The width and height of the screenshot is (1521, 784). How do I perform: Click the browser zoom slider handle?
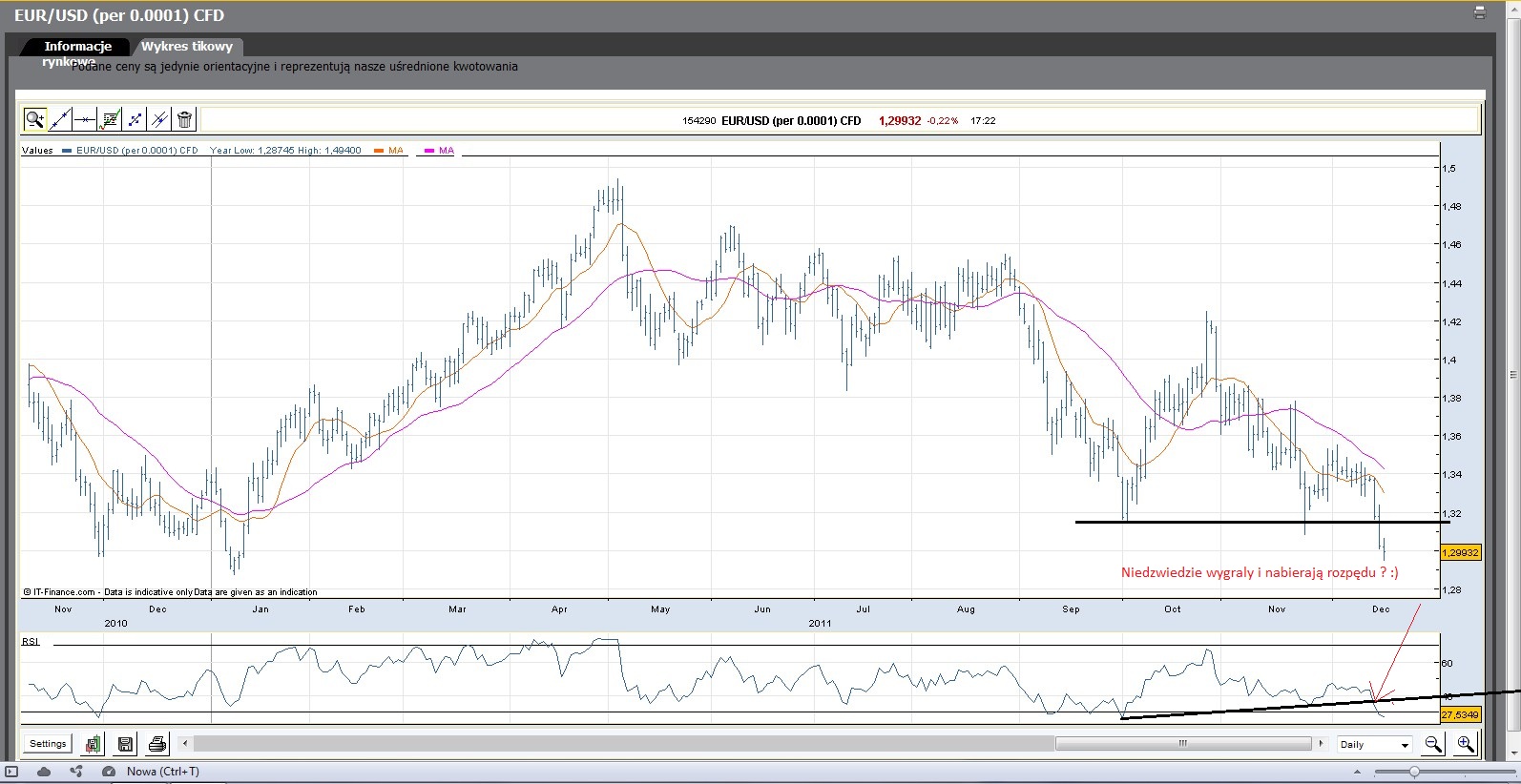pyautogui.click(x=1414, y=772)
